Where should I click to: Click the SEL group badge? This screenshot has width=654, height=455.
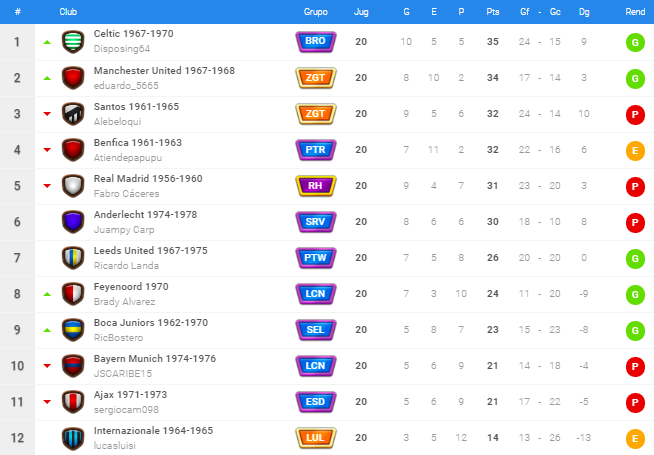316,329
